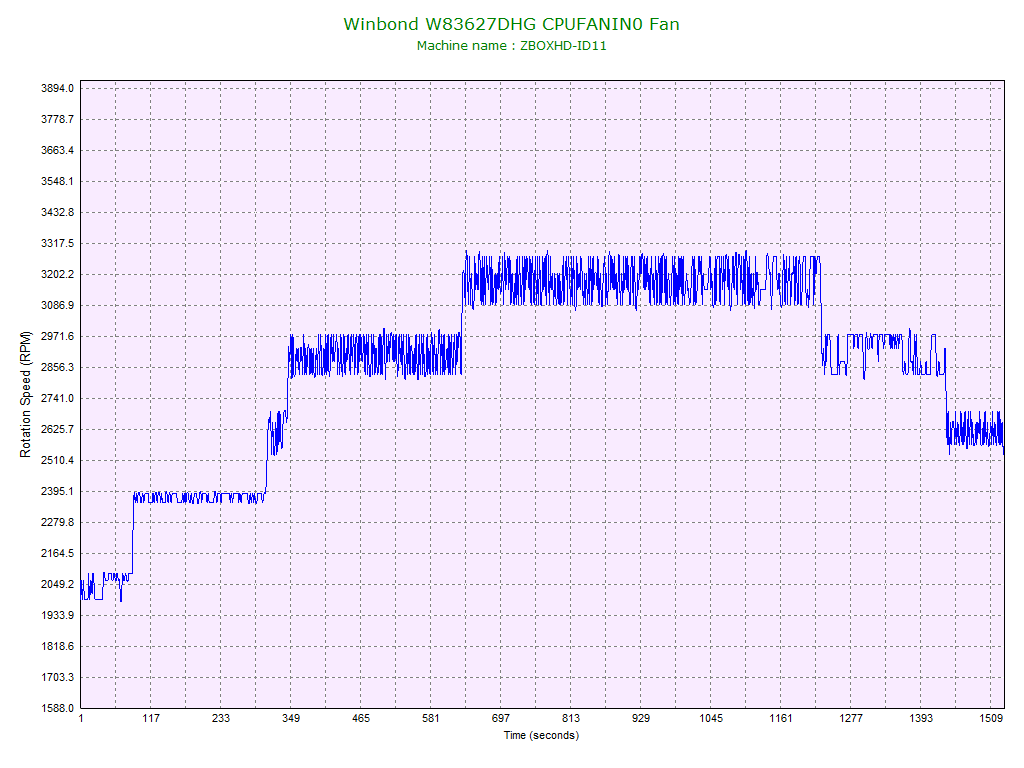Click the 2625.7 y-axis value
This screenshot has width=1024, height=768.
[57, 429]
